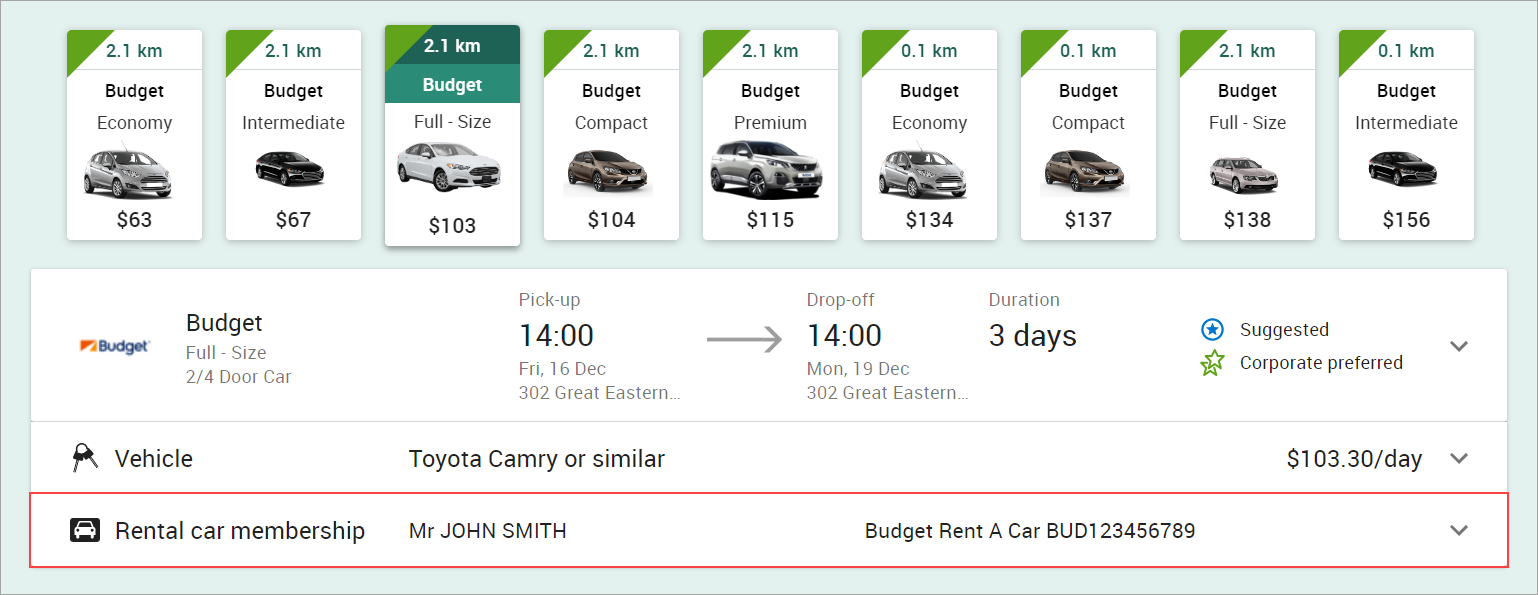
Task: Select the Budget Economy $63 card
Action: point(134,135)
